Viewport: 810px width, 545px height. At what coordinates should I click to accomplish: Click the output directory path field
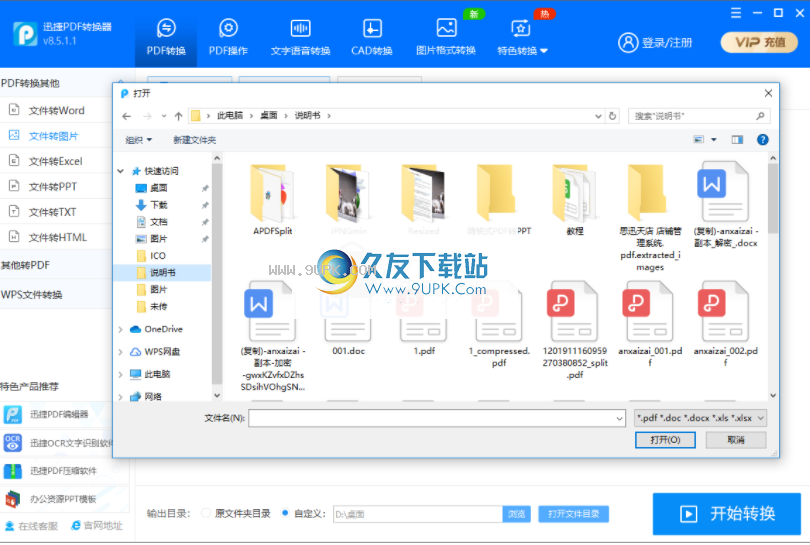pyautogui.click(x=417, y=514)
